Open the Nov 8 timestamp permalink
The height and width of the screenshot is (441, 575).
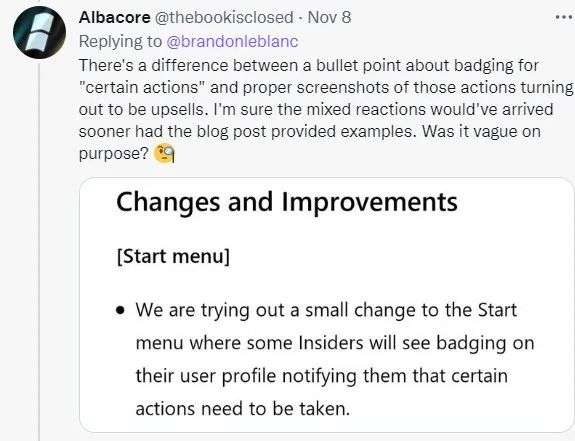(x=329, y=17)
